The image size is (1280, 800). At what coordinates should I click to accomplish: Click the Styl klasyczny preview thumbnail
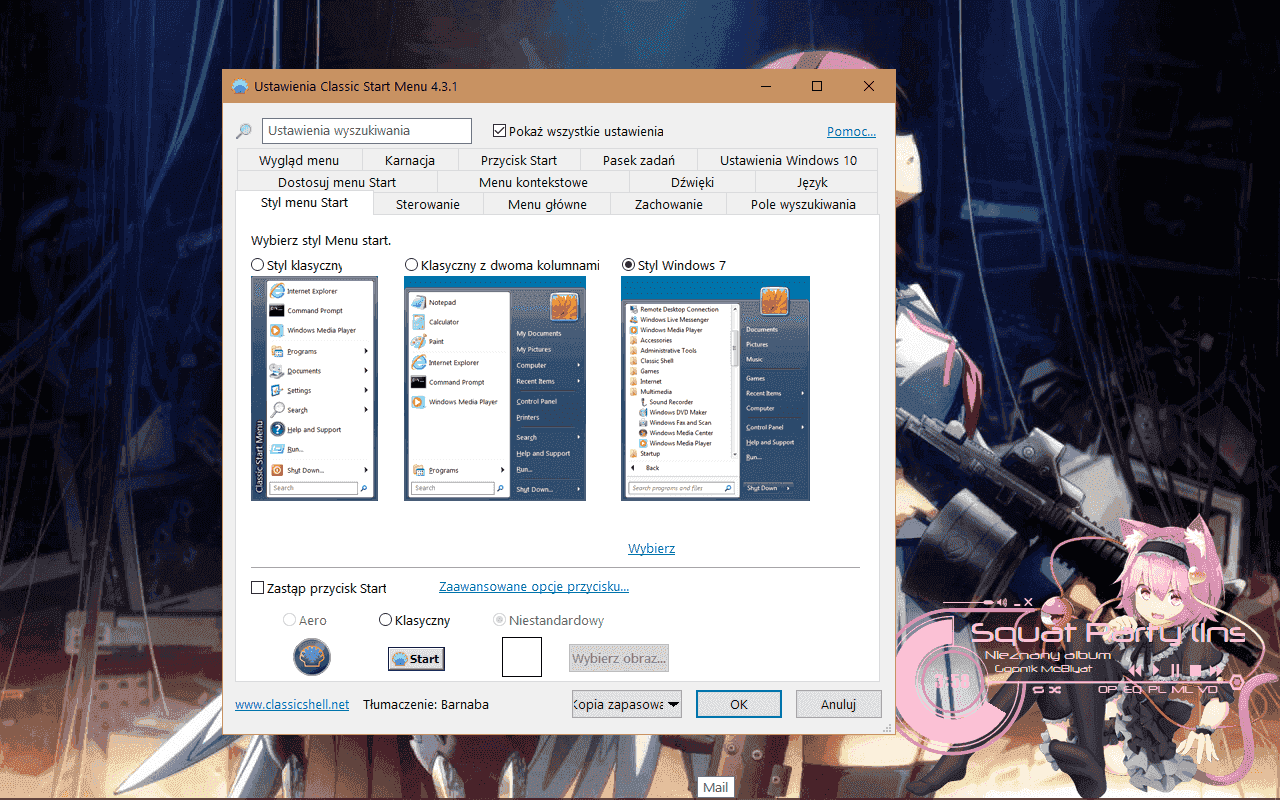(x=314, y=388)
